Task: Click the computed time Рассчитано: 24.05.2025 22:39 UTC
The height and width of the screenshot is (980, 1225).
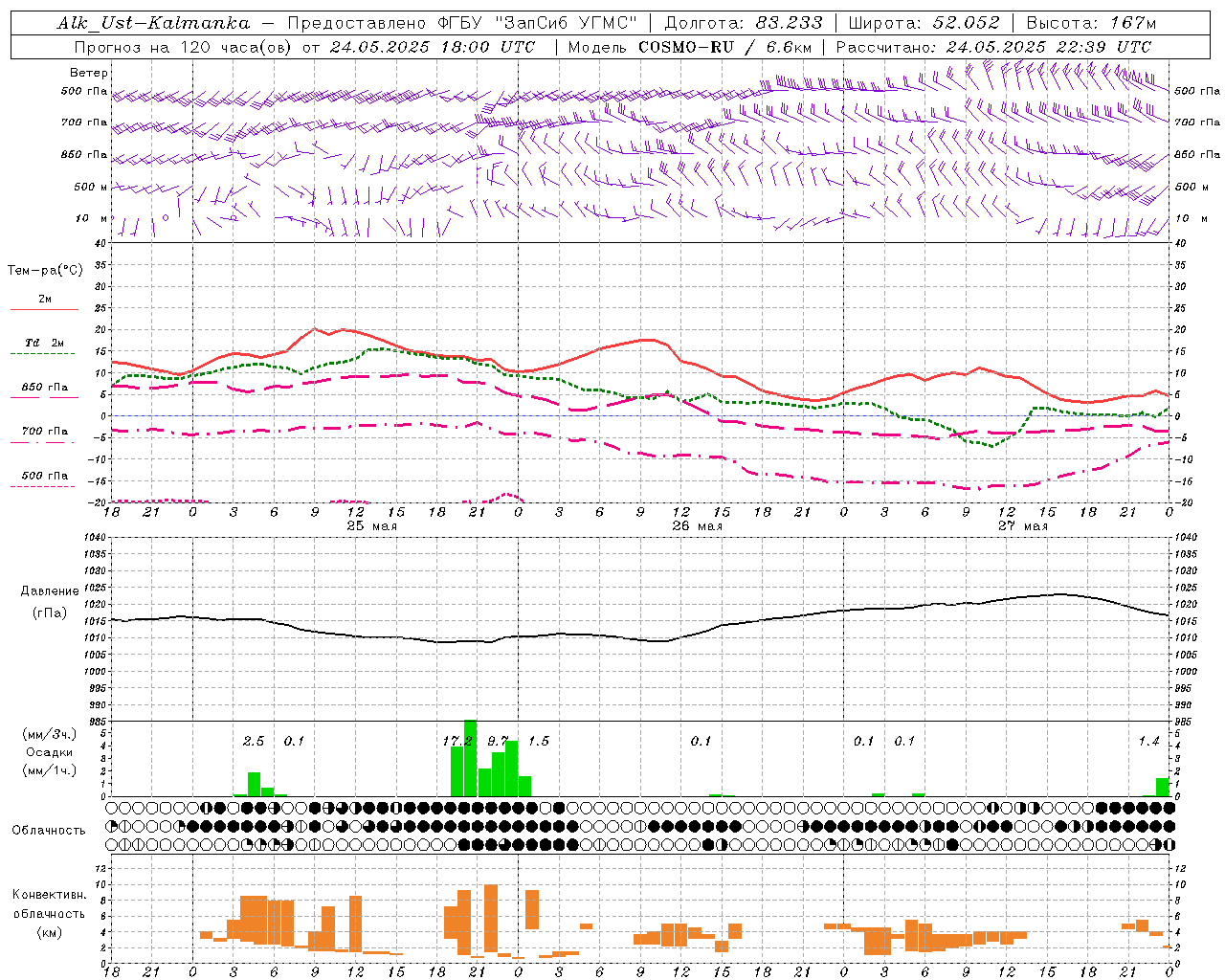Action: tap(993, 47)
